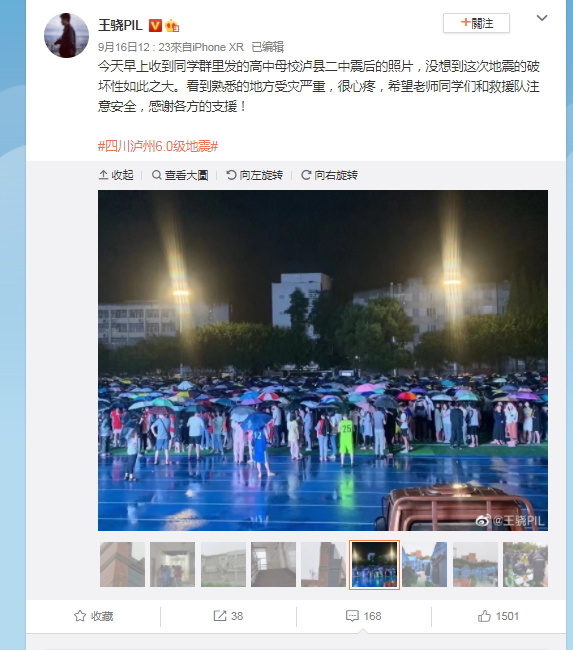
Task: Click the membership crown badge icon
Action: click(x=172, y=26)
